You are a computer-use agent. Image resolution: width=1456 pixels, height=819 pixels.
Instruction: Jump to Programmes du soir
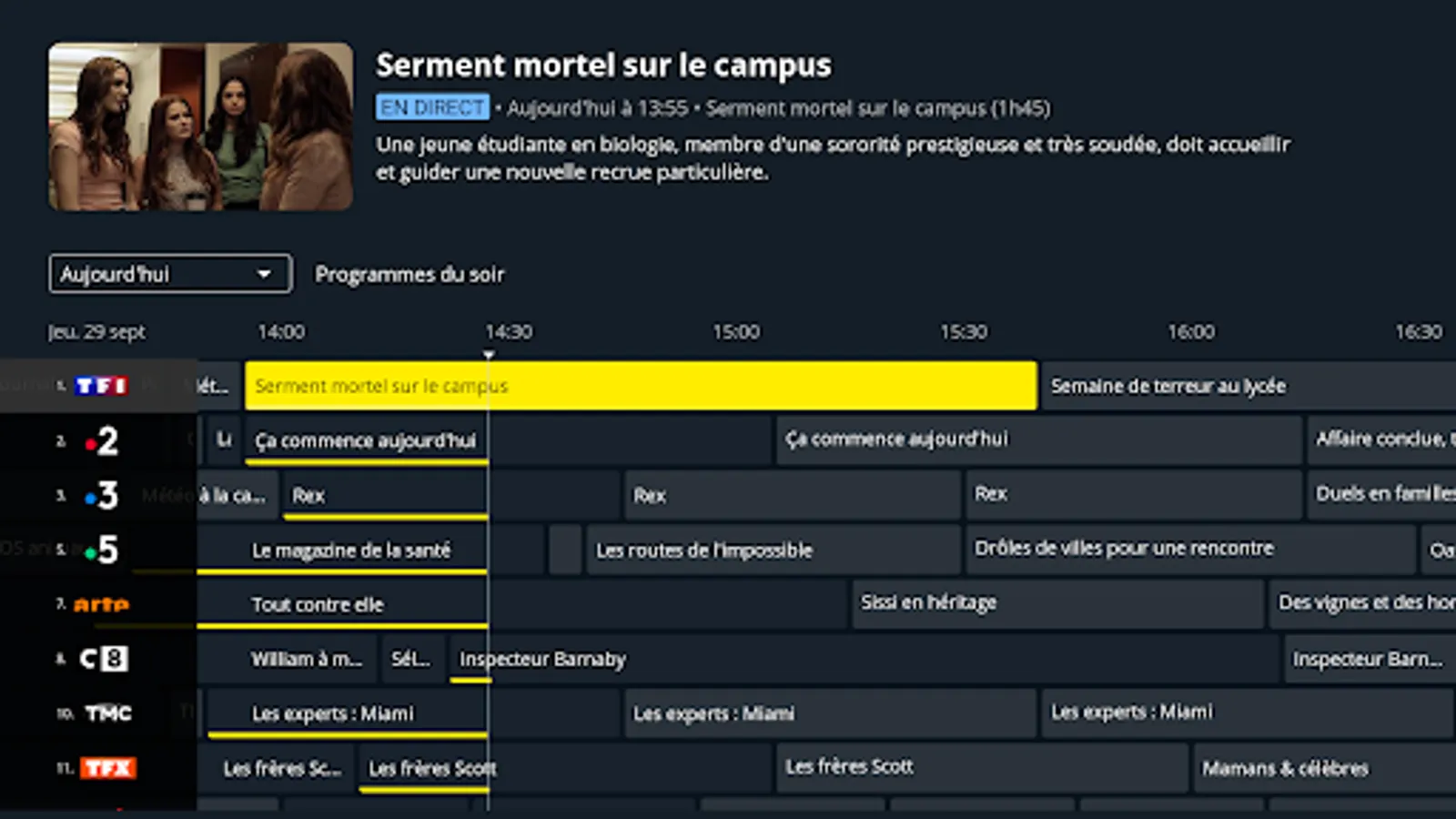point(409,274)
